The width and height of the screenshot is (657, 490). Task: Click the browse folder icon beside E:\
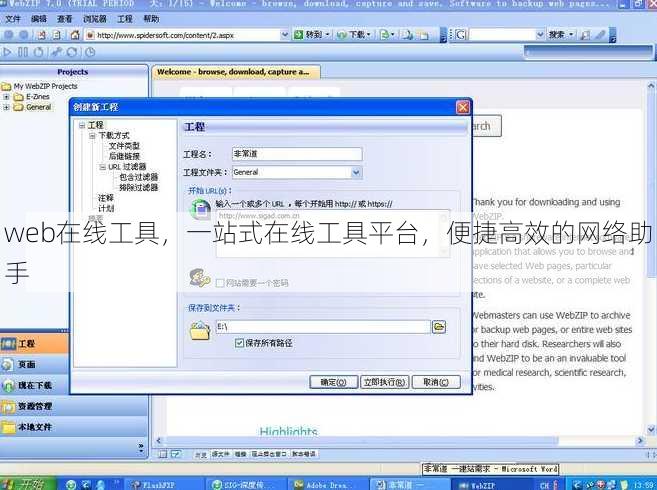(439, 327)
